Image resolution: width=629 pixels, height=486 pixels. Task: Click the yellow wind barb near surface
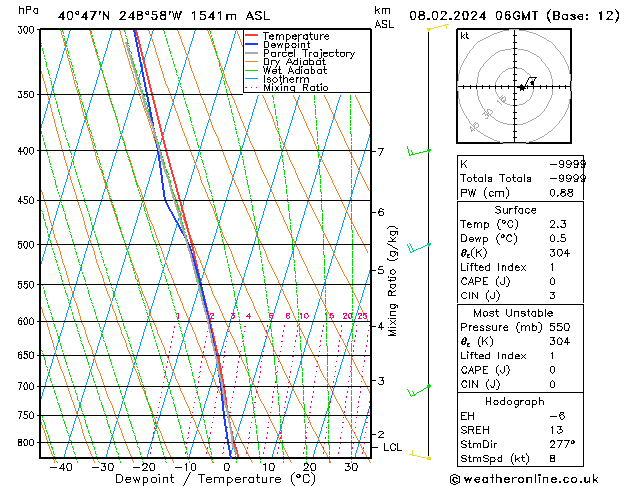coord(420,456)
